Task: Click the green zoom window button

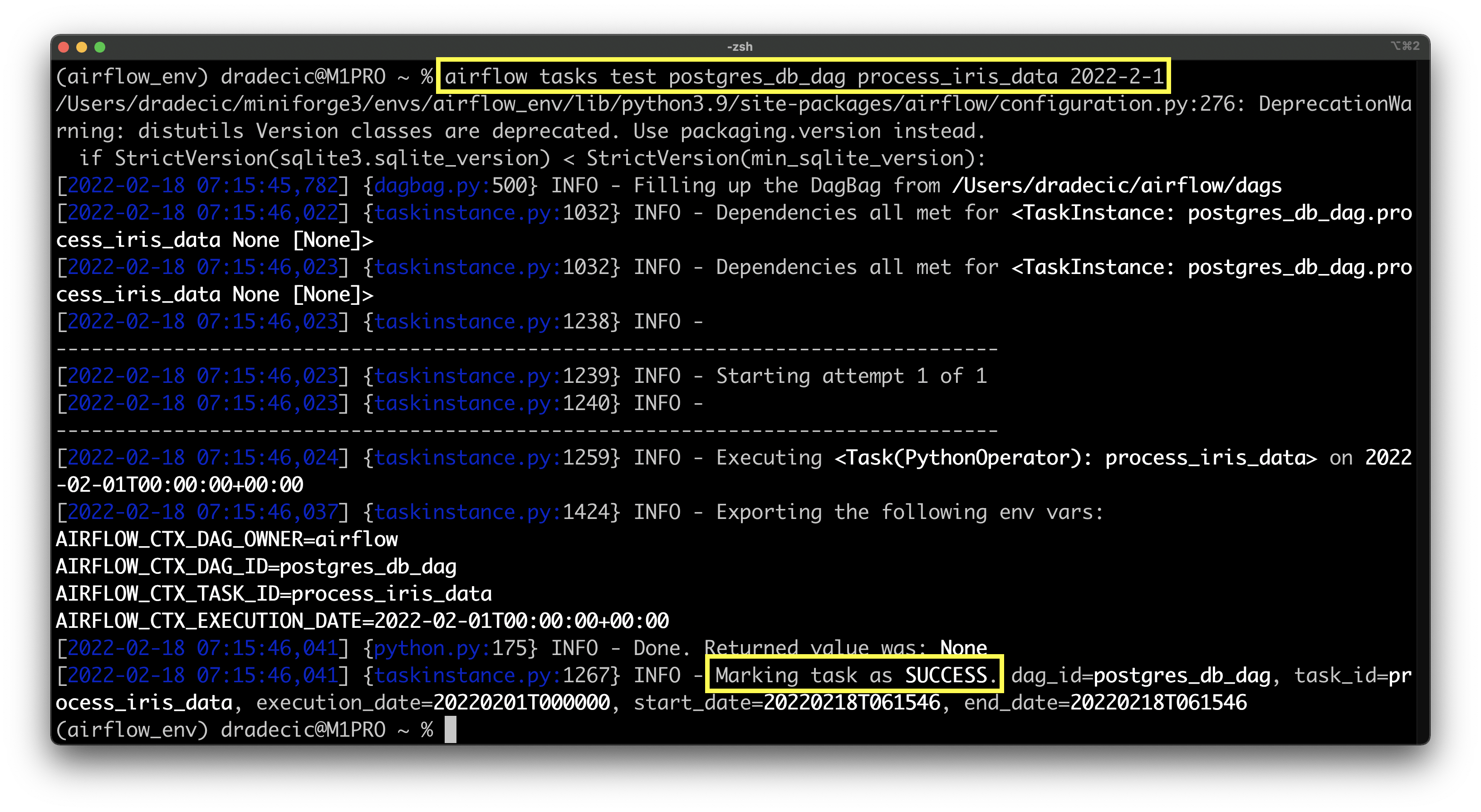Action: [x=100, y=47]
